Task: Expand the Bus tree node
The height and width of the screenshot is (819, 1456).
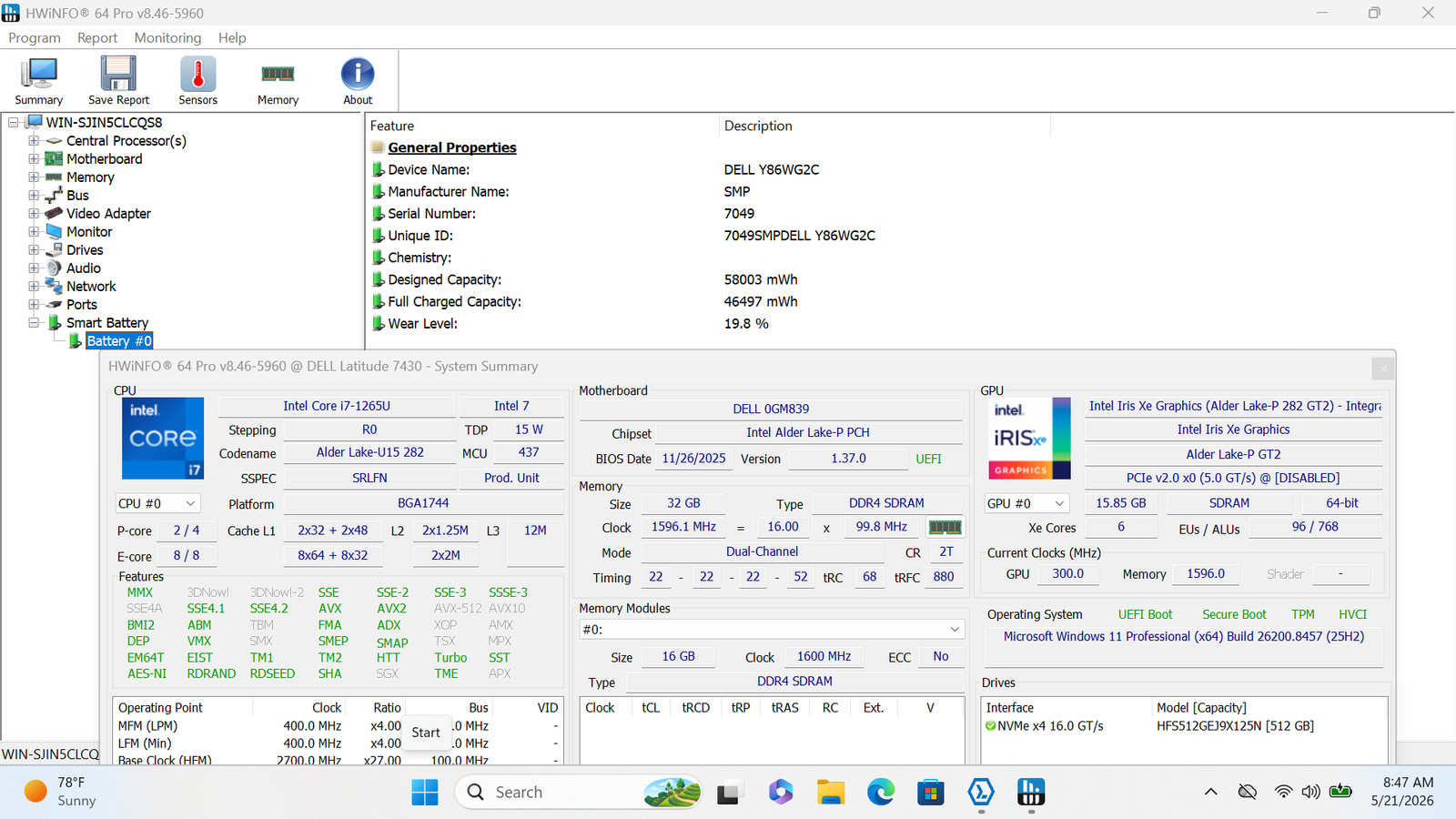Action: [34, 196]
